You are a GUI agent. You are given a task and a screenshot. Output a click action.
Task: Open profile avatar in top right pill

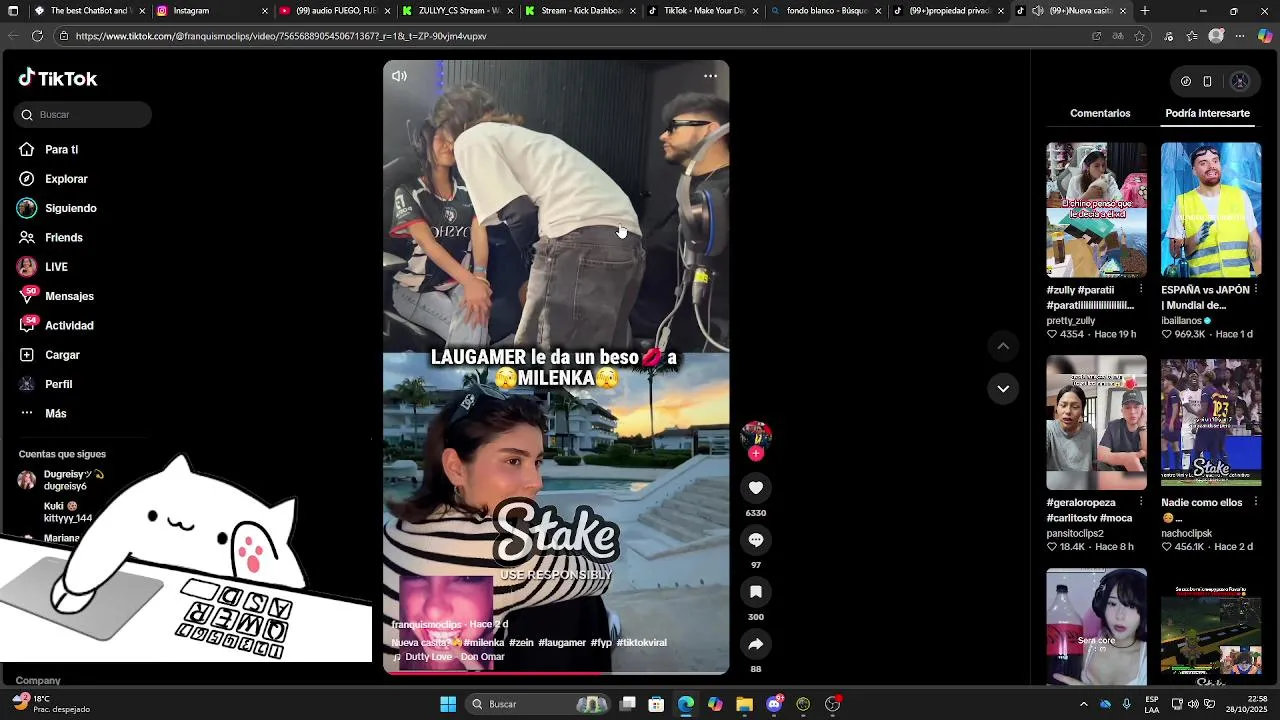point(1240,82)
